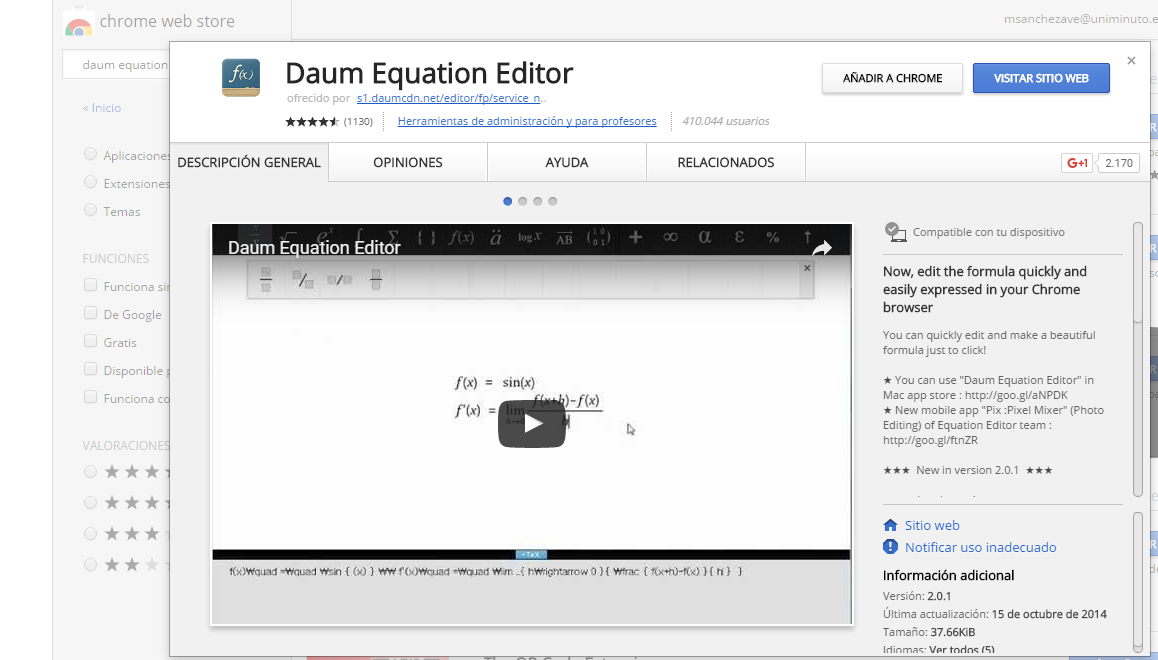Image resolution: width=1158 pixels, height=660 pixels.
Task: Click the Visitar sitio web button
Action: (x=1041, y=78)
